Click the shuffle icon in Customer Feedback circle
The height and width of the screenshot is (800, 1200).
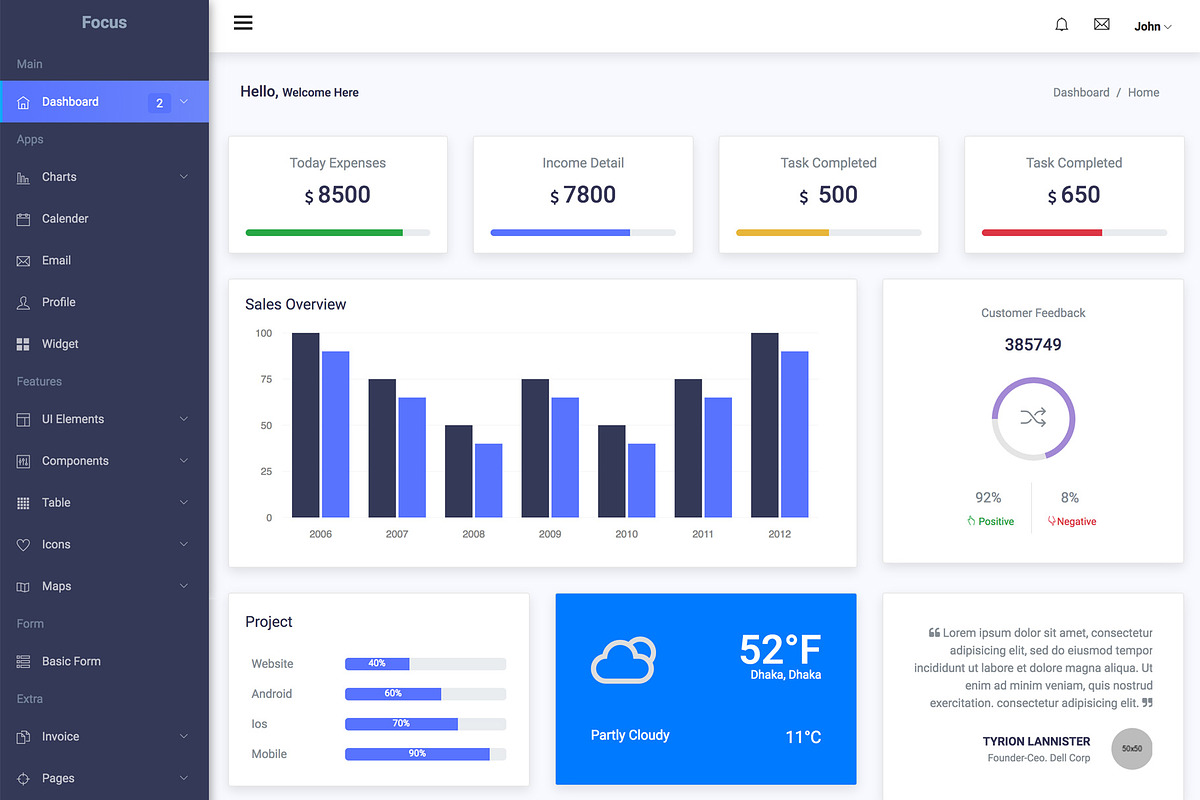pos(1032,419)
